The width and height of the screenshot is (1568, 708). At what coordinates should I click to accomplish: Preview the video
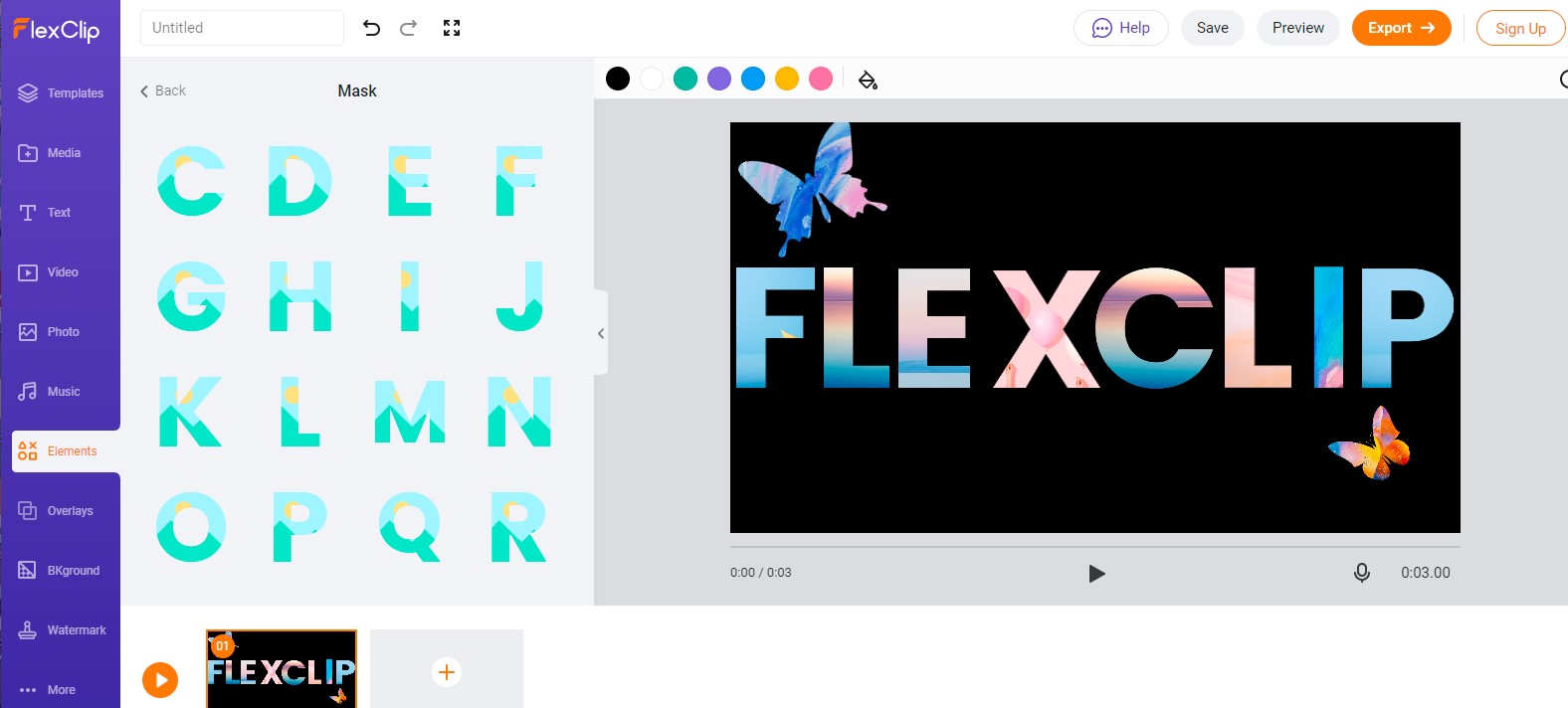pos(1298,28)
